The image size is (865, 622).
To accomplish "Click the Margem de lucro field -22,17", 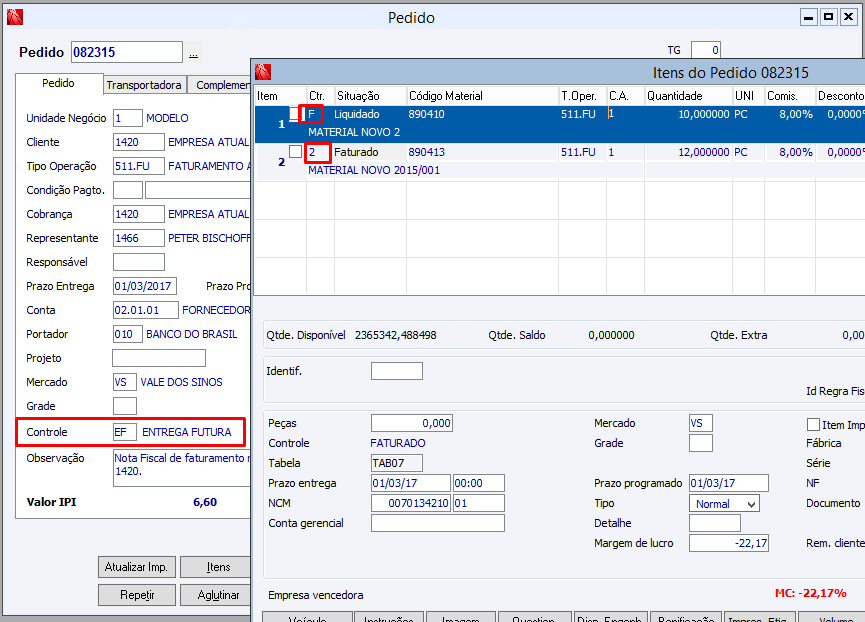I will pyautogui.click(x=729, y=543).
